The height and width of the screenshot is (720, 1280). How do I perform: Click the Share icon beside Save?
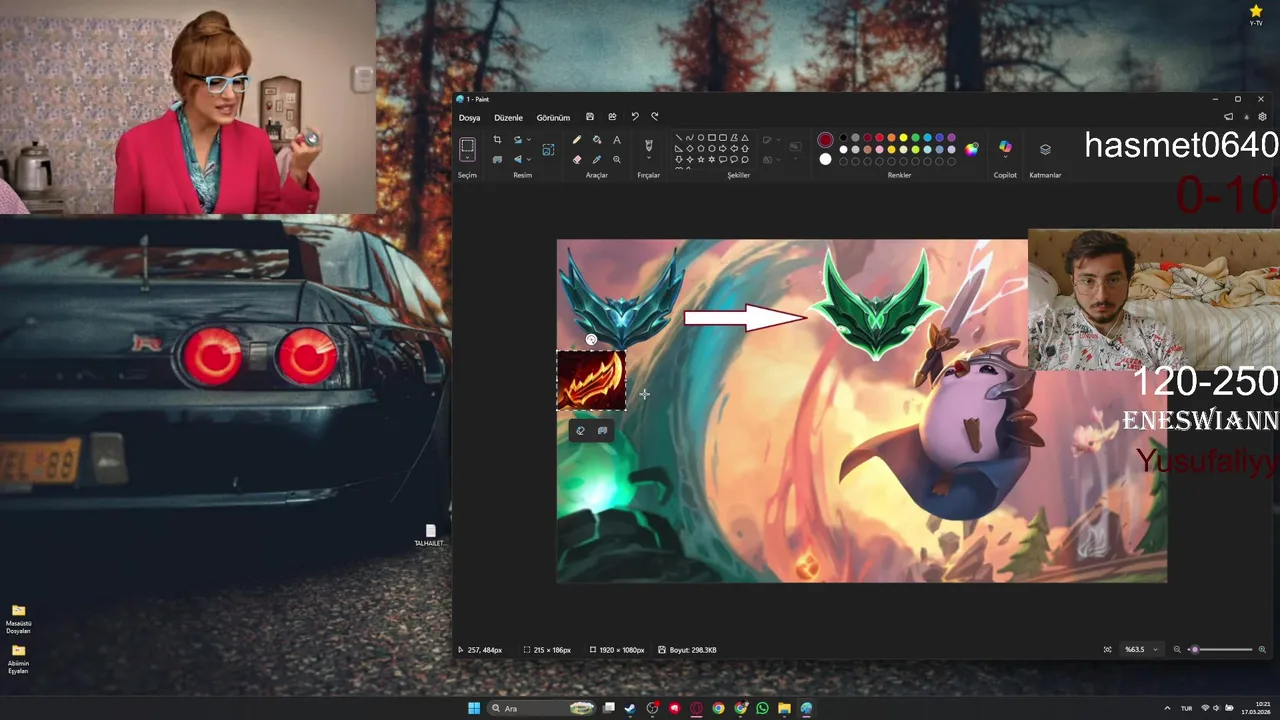click(612, 117)
